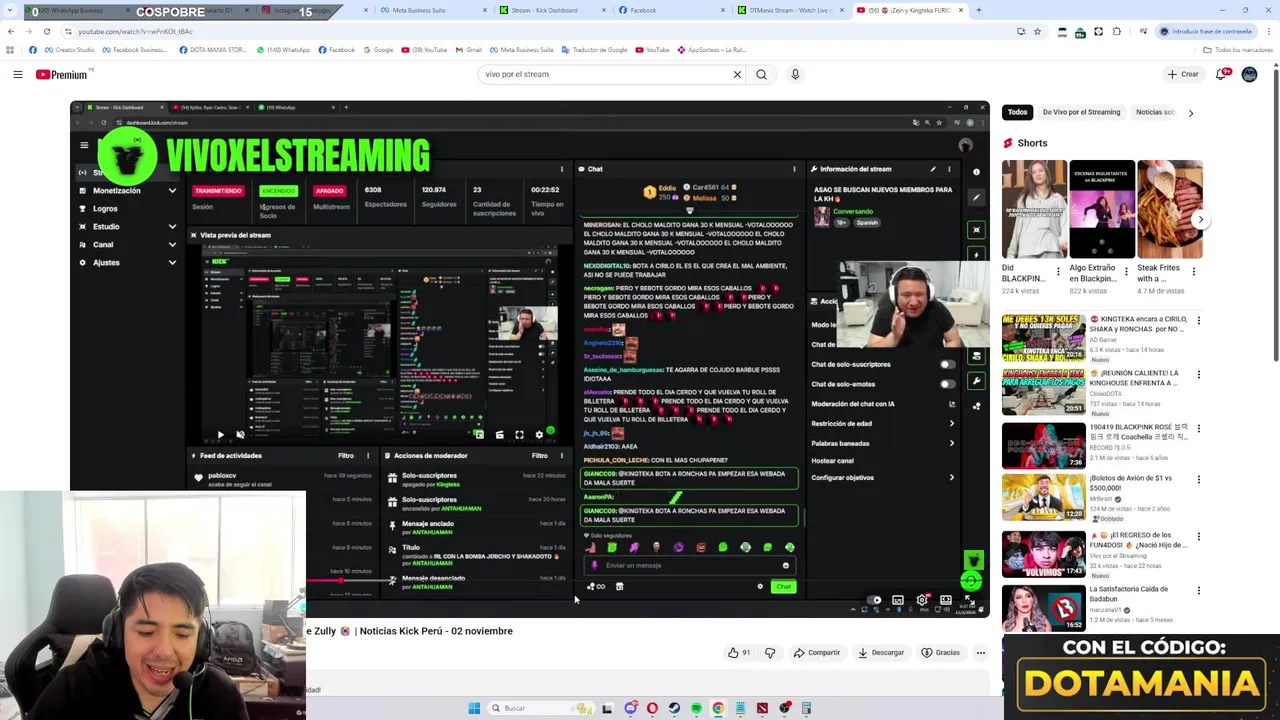Reload the page in Chrome
The width and height of the screenshot is (1280, 720).
tap(46, 31)
